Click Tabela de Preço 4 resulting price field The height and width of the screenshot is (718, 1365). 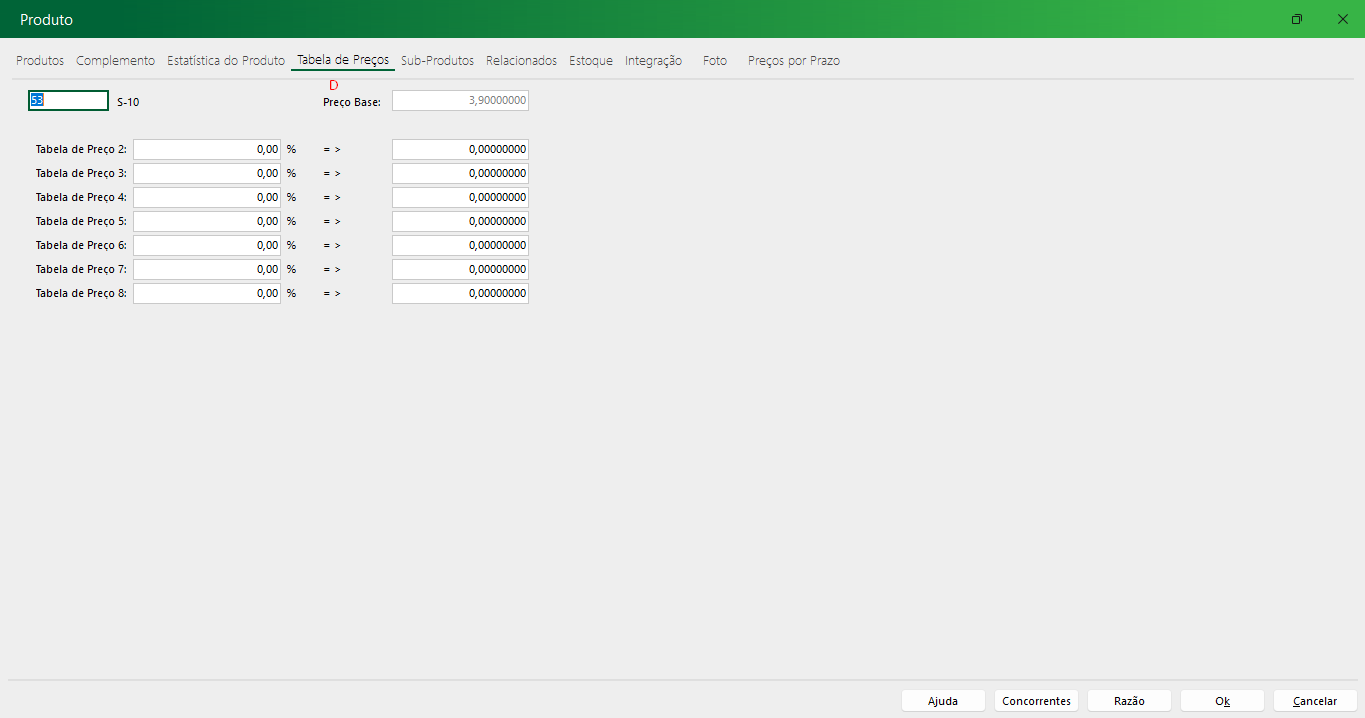[x=460, y=197]
